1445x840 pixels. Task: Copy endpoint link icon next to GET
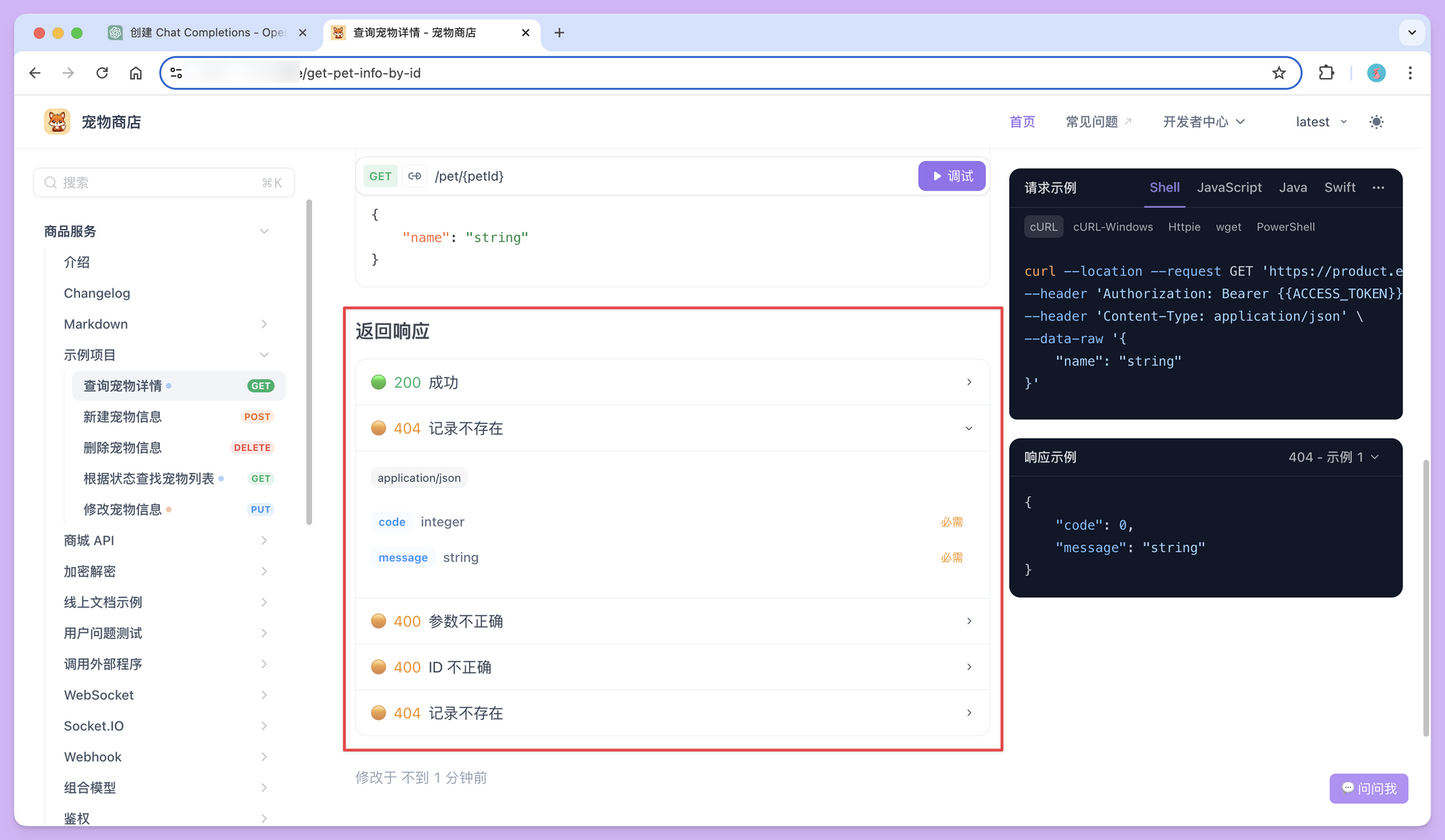tap(415, 176)
